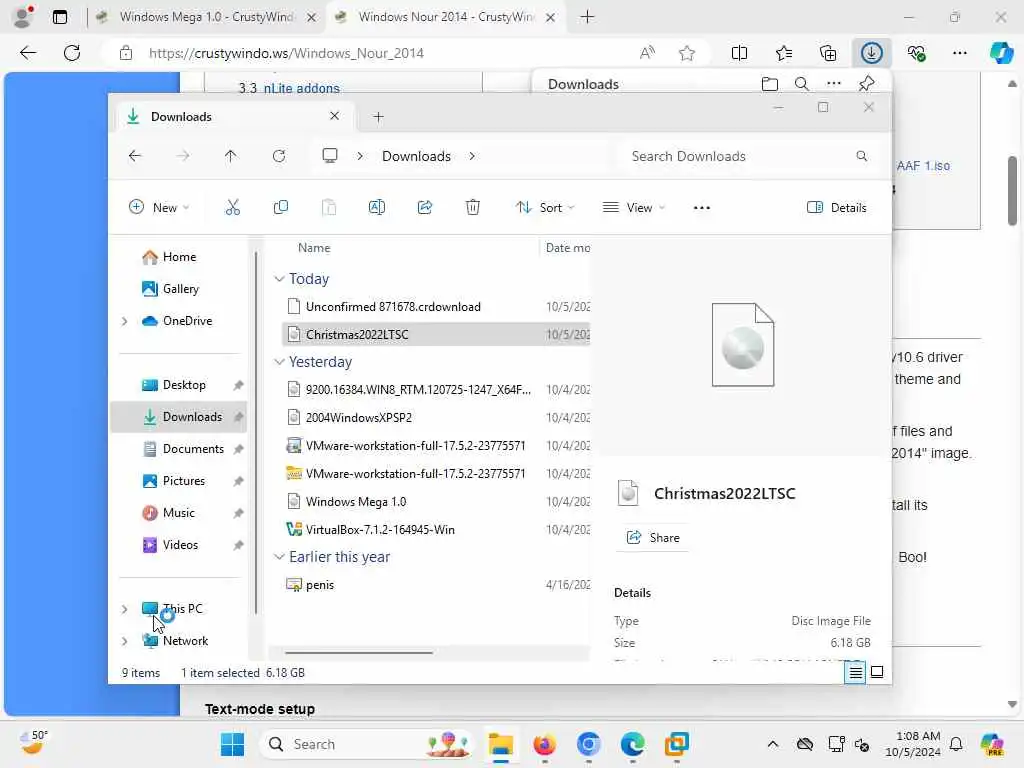Screen dimensions: 1024x768
Task: Click the Edge address bar URL
Action: [x=286, y=53]
